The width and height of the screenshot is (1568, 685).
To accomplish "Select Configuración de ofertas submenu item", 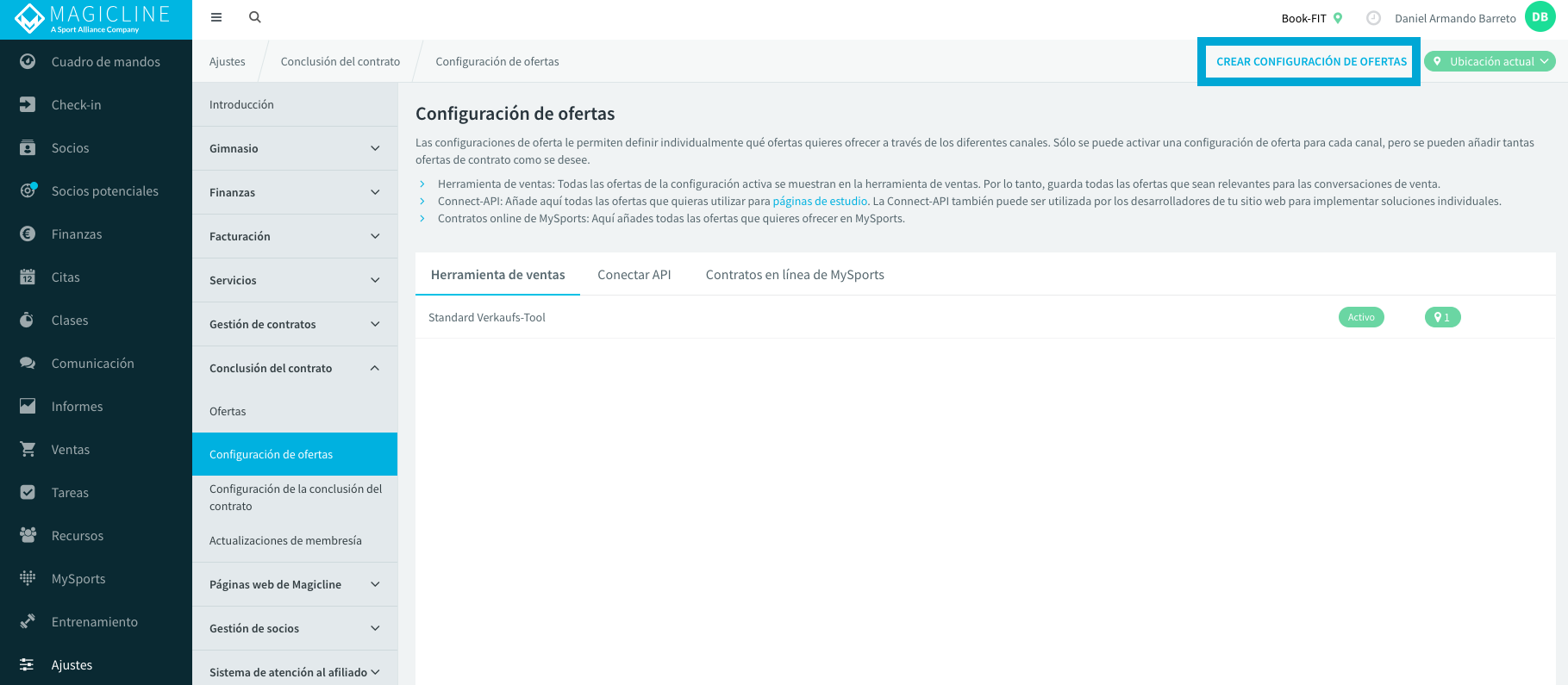I will tap(295, 454).
